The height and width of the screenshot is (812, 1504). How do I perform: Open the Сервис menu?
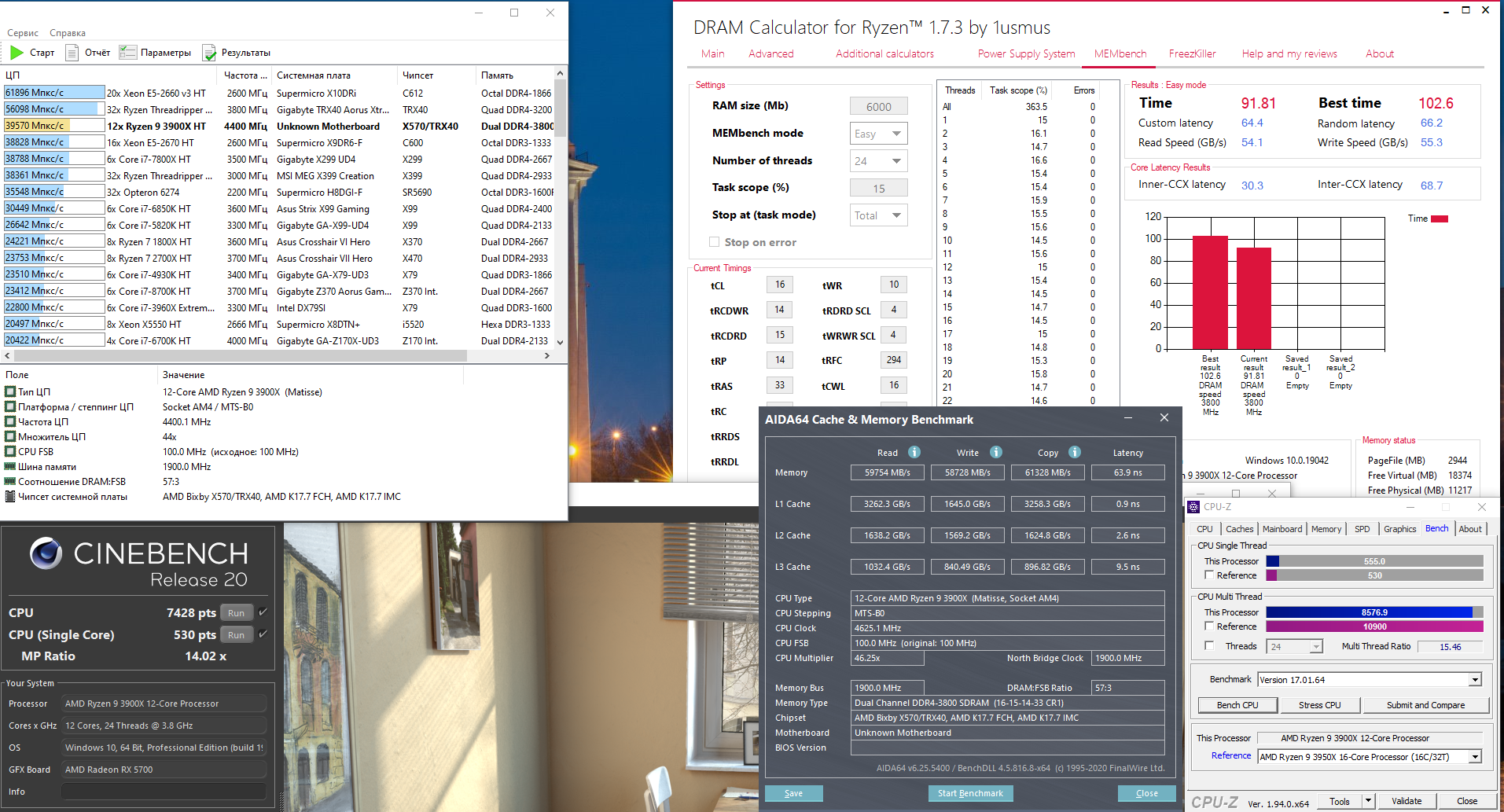(x=23, y=33)
